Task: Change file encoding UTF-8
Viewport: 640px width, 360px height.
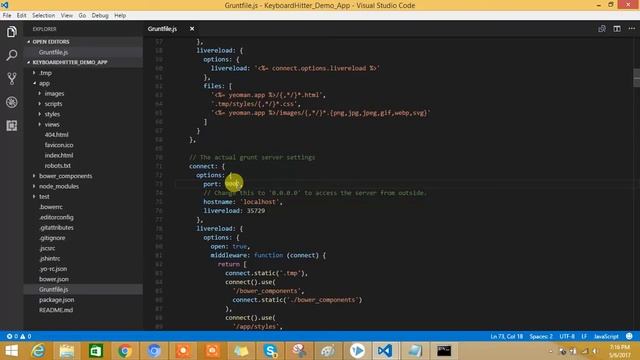Action: coord(567,336)
